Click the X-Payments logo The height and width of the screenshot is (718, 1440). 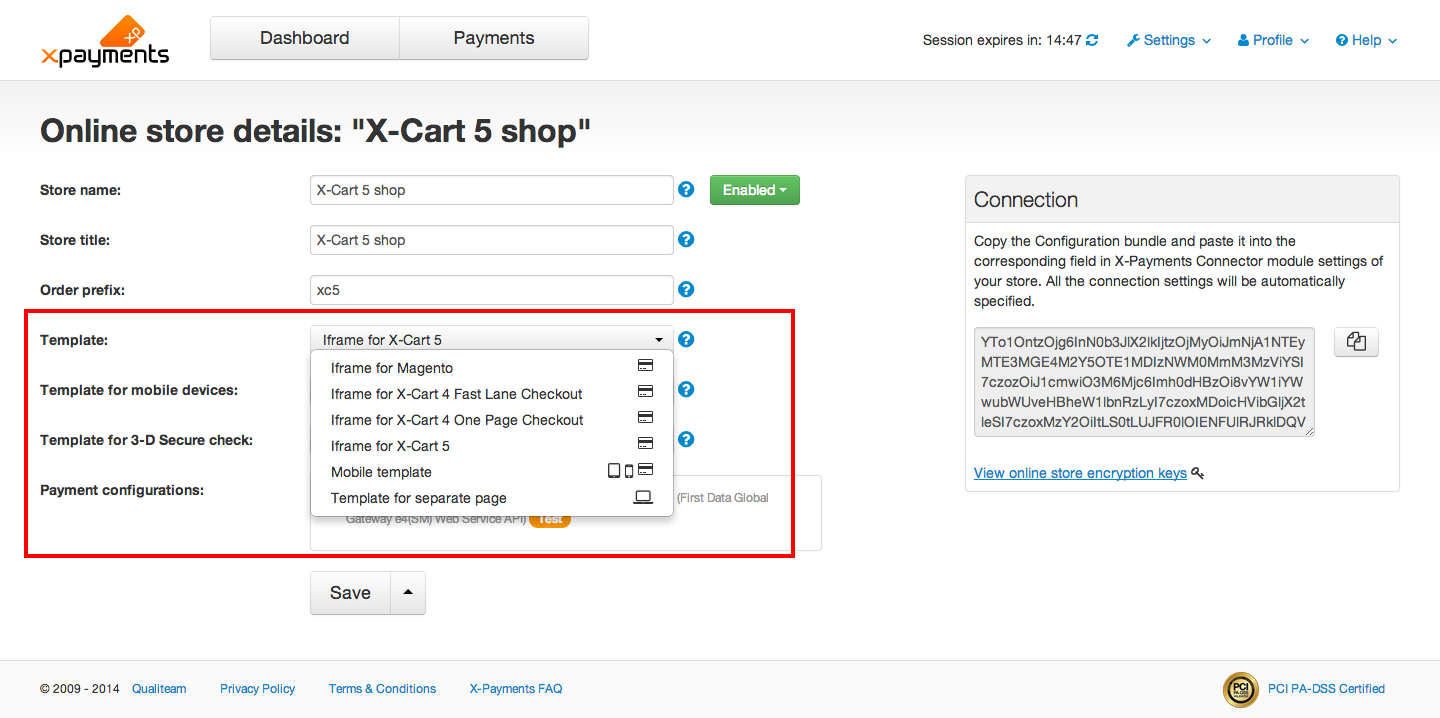click(105, 41)
